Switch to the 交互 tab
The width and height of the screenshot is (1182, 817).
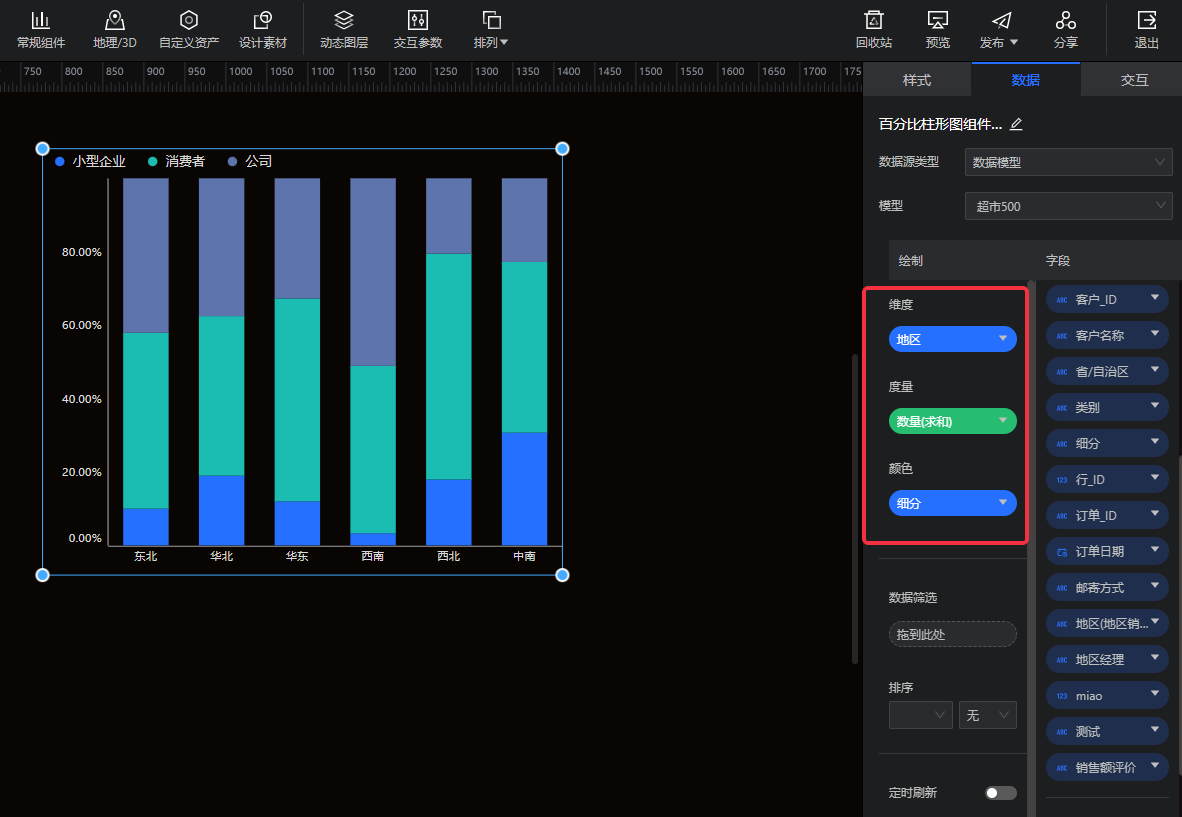1134,80
